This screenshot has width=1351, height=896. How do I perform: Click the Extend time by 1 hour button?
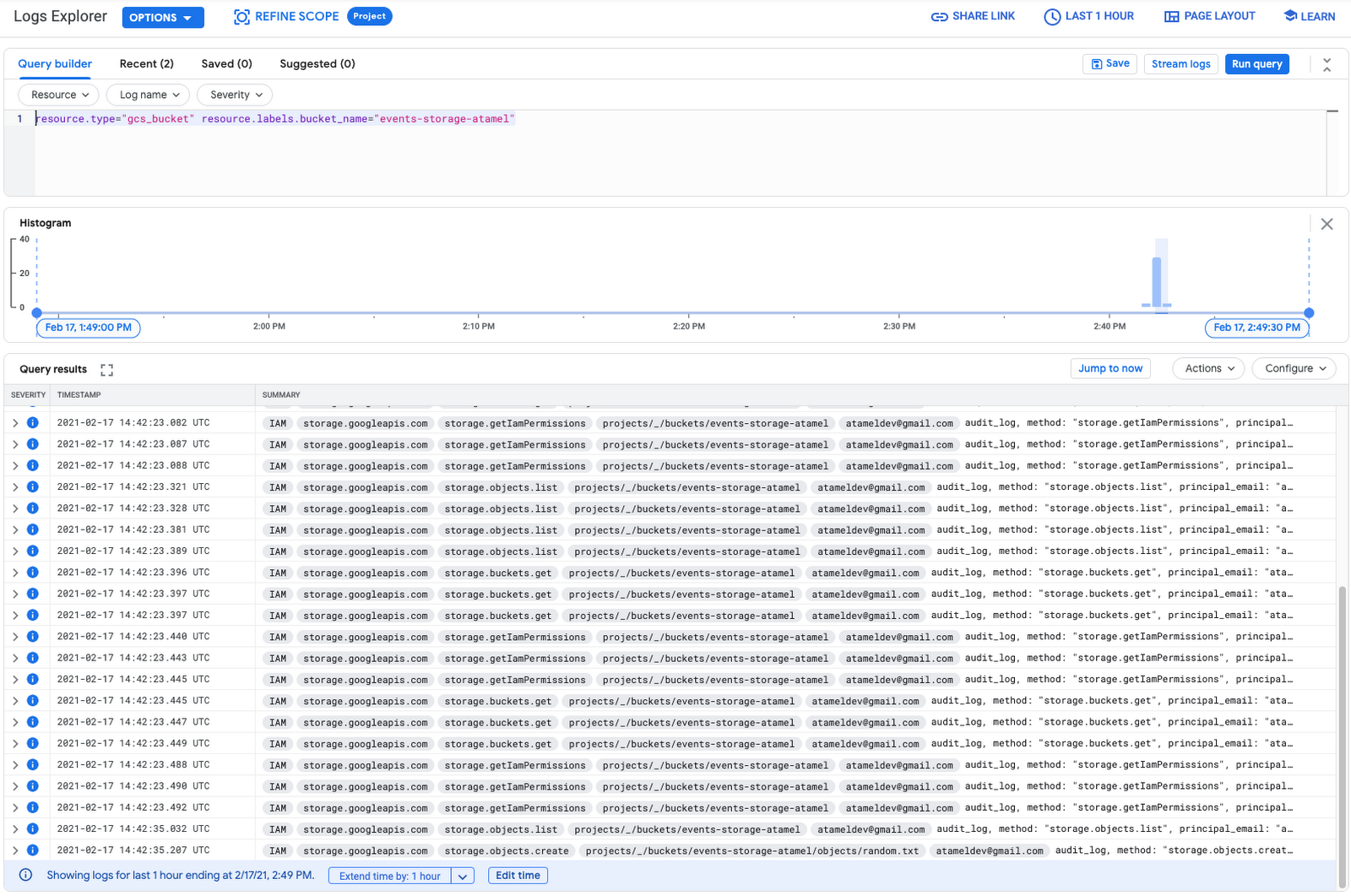(x=390, y=876)
